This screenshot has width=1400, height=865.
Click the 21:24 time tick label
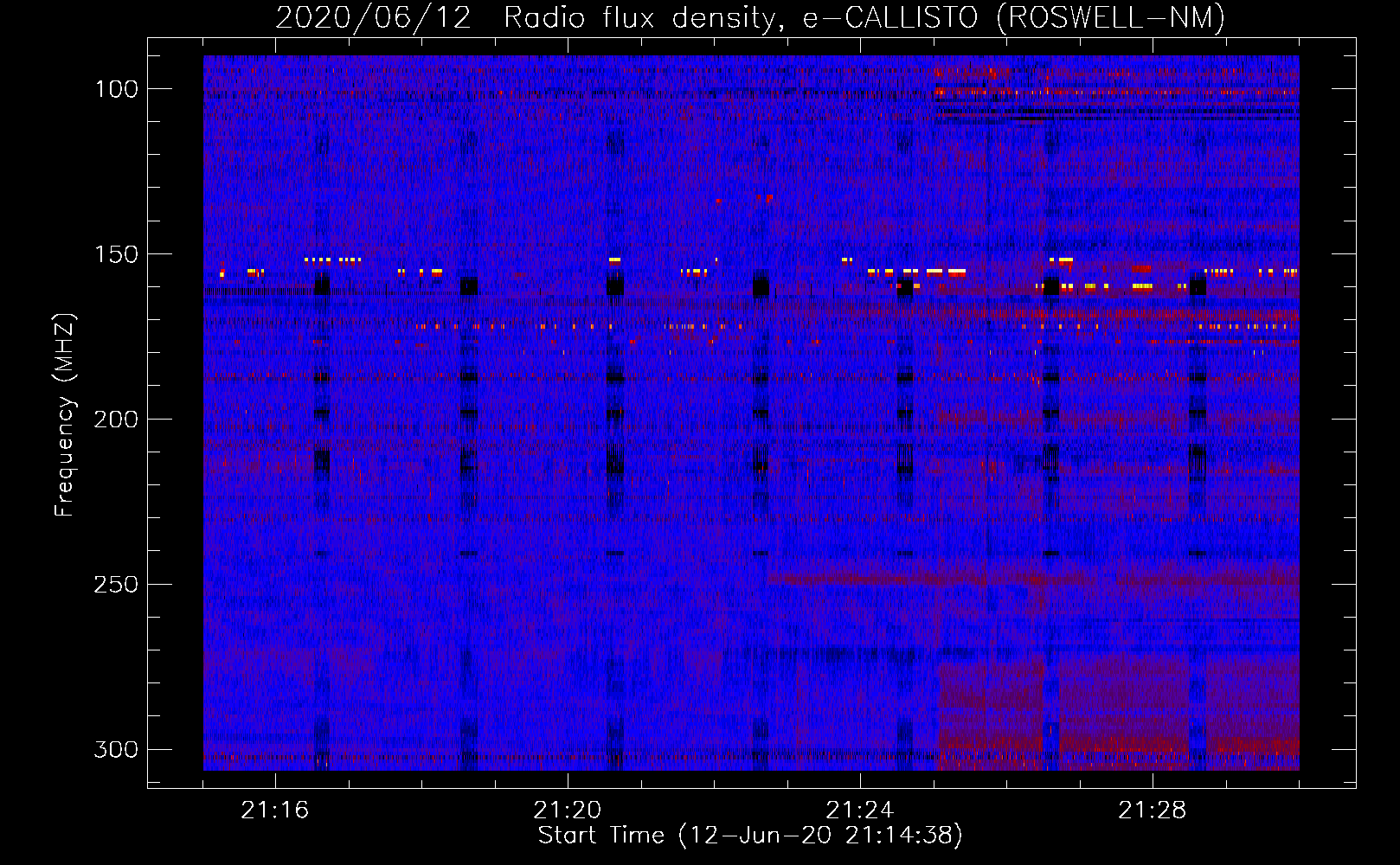click(x=860, y=811)
